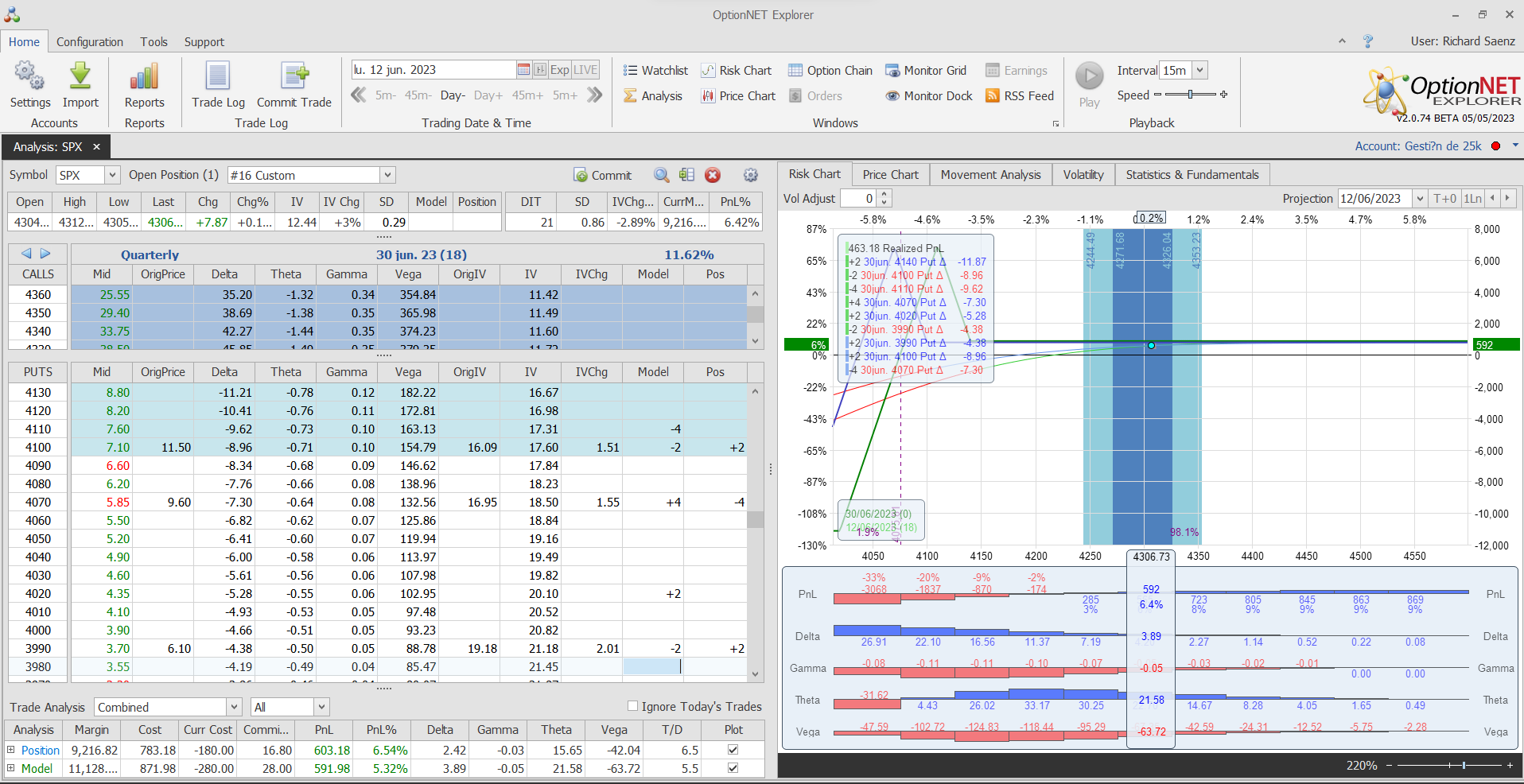Enable Ignore Today's Trades checkbox

click(633, 706)
